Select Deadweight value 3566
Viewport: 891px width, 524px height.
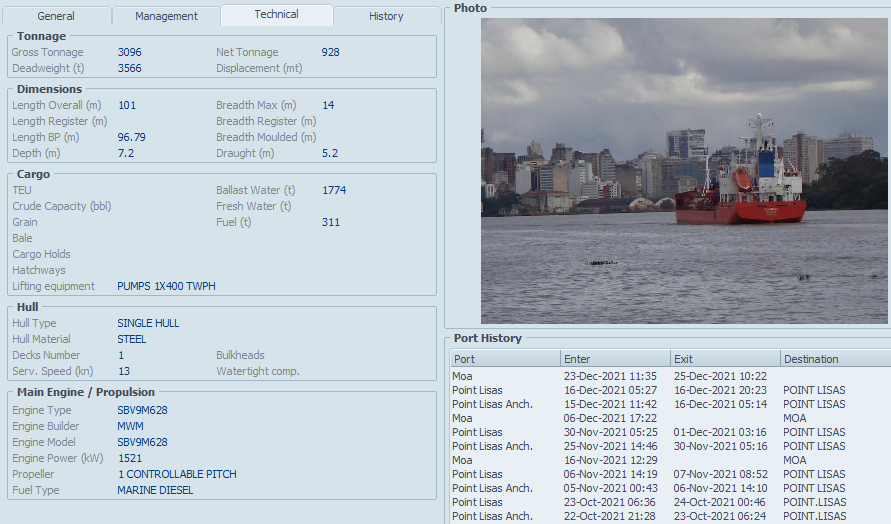130,68
